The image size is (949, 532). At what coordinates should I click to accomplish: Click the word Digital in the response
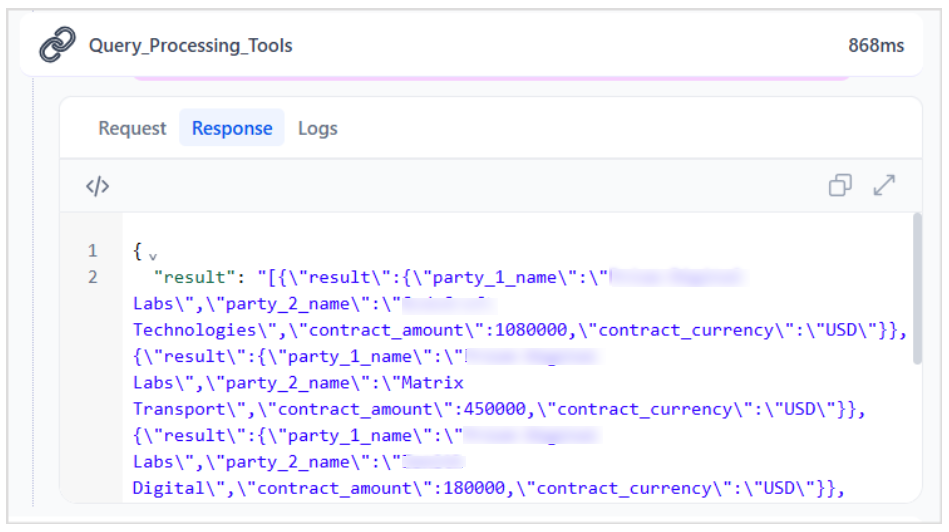pos(169,488)
